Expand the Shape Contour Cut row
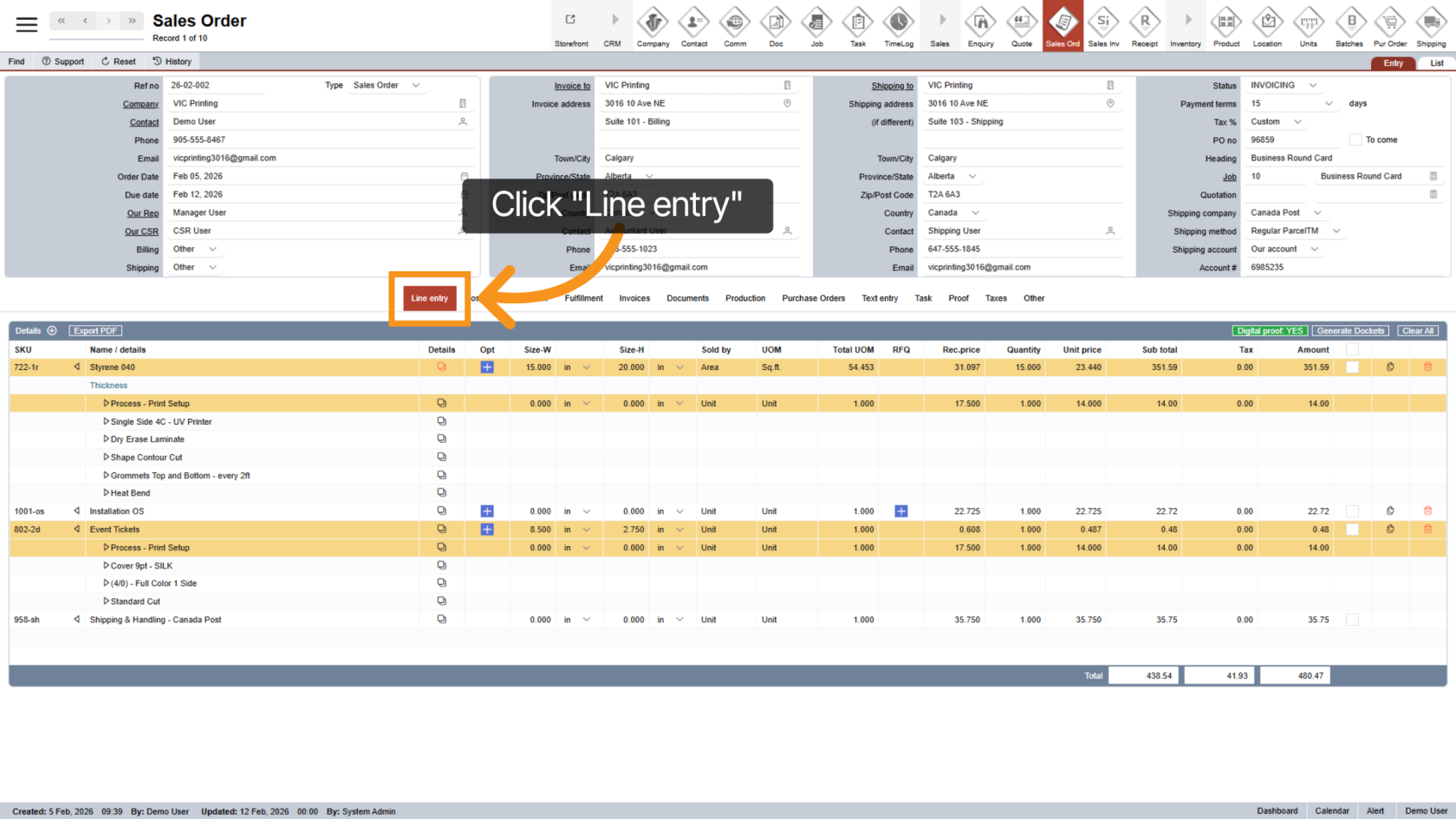1456x819 pixels. click(106, 458)
